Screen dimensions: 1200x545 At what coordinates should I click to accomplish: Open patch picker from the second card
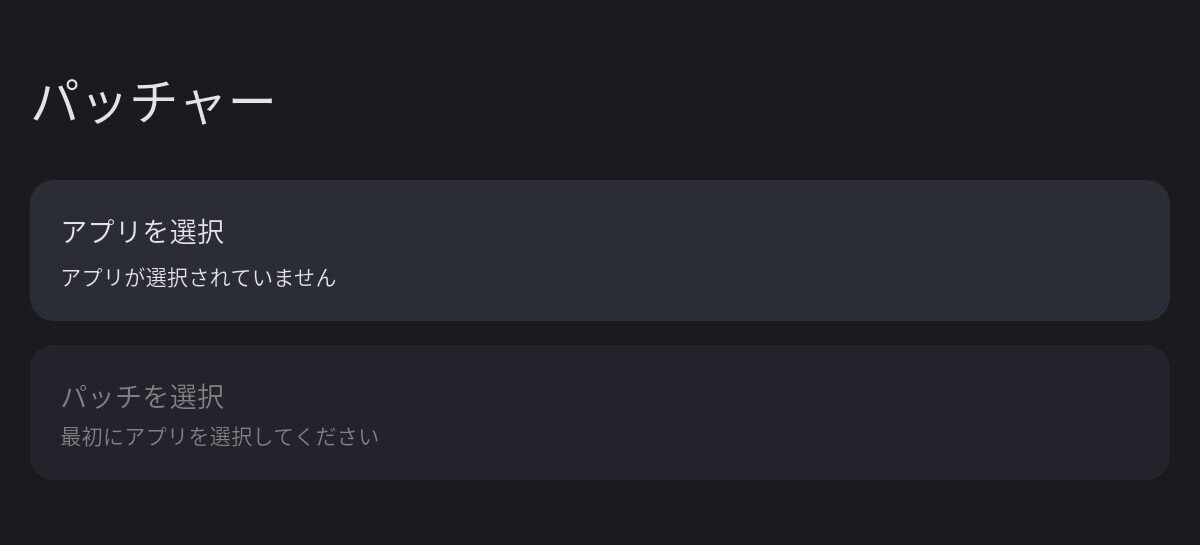(600, 412)
